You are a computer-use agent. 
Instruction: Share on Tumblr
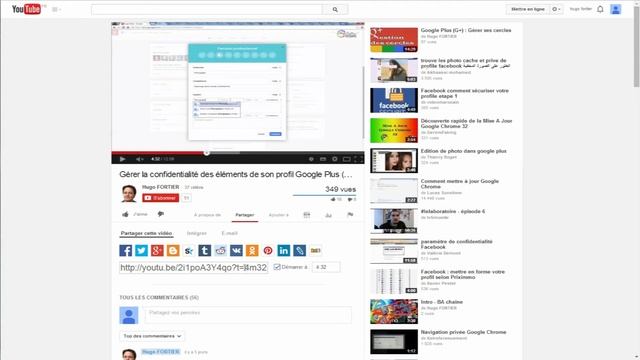tap(204, 250)
